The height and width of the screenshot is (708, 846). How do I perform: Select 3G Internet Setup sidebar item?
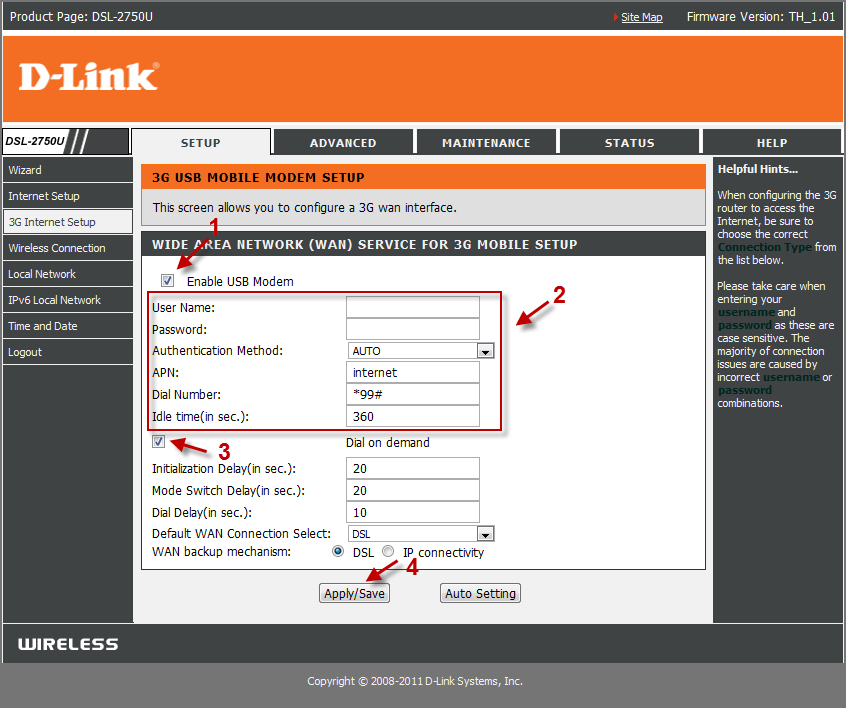[x=68, y=222]
